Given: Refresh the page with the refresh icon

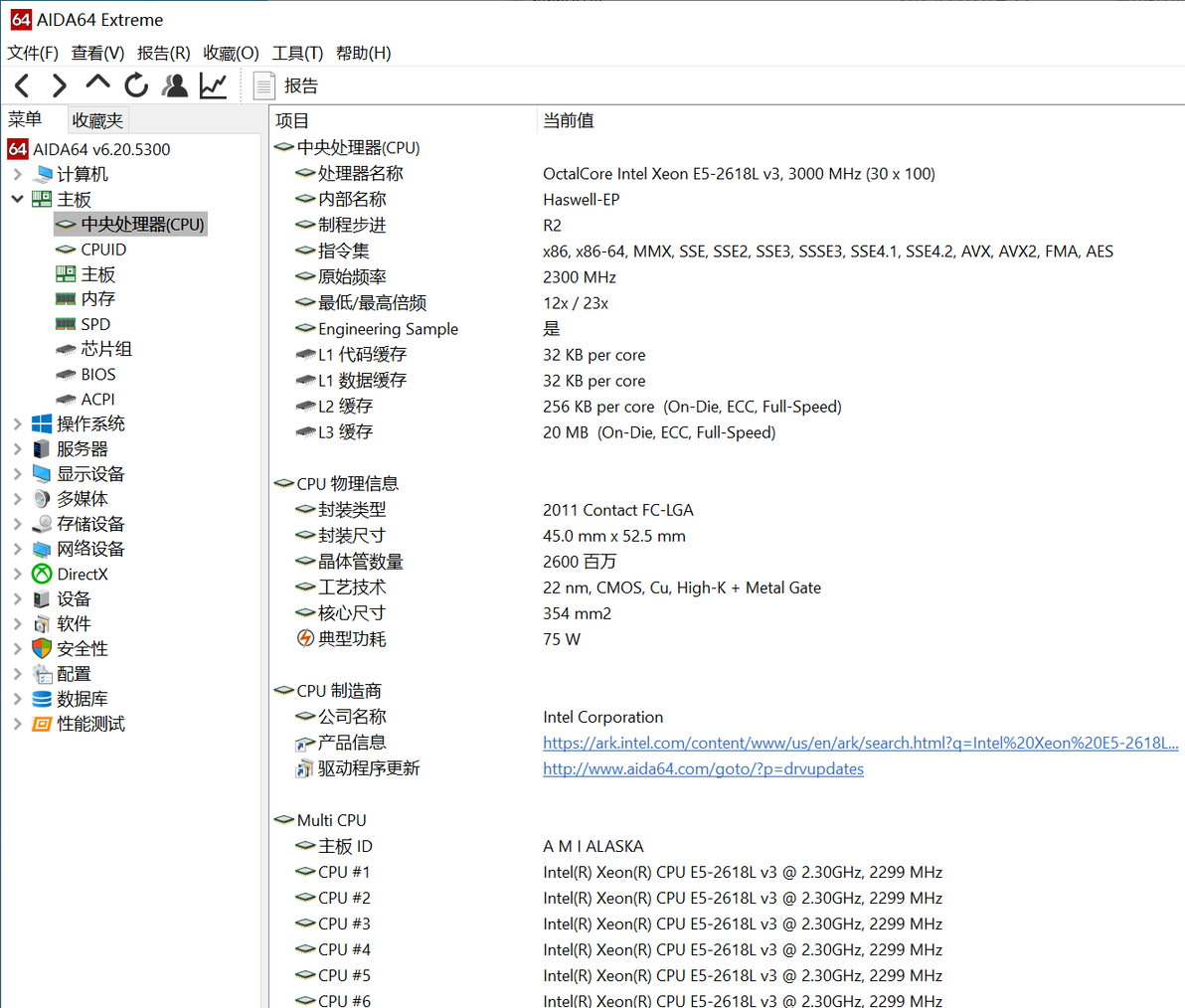Looking at the screenshot, I should pyautogui.click(x=136, y=85).
